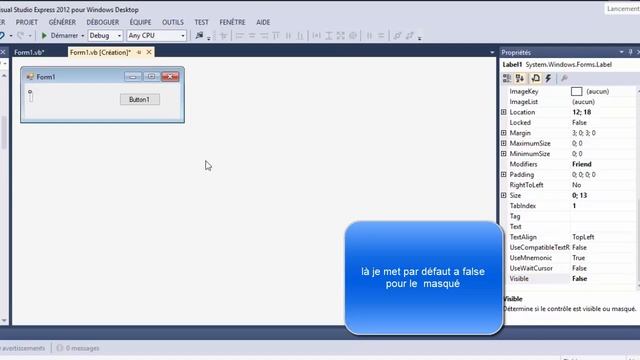This screenshot has width=640, height=360.
Task: Switch to the Form1.vb* code tab
Action: pos(29,52)
